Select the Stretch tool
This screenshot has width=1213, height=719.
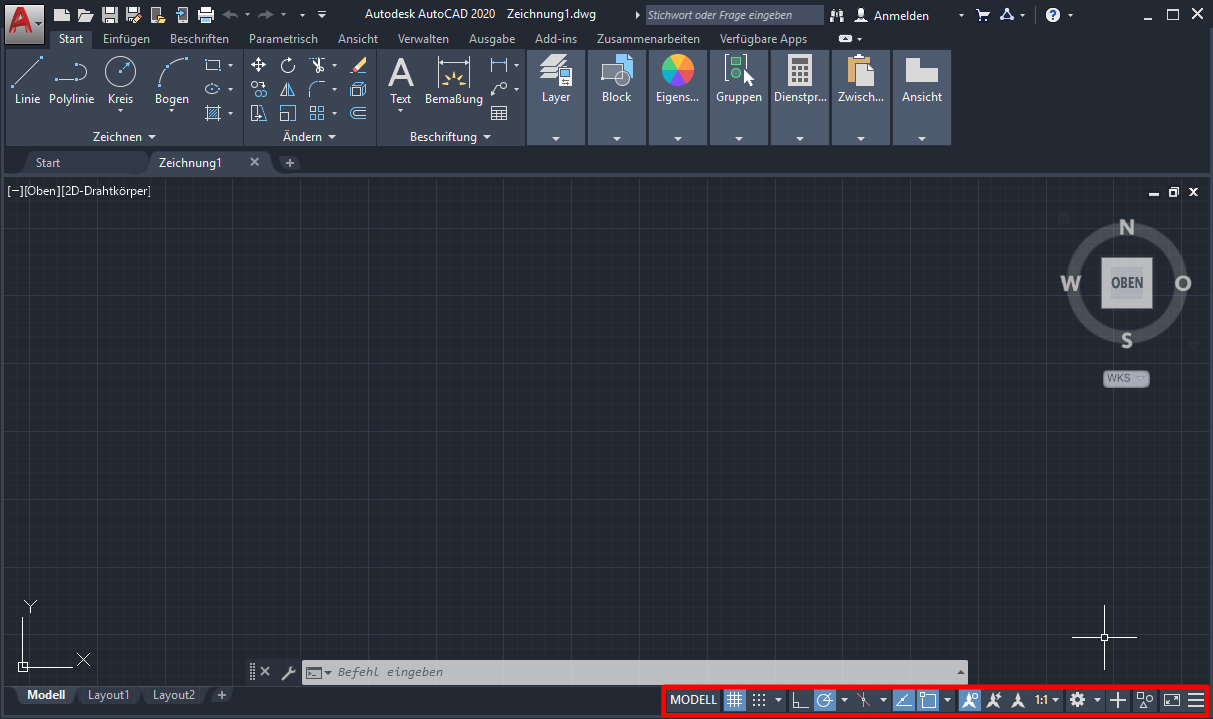point(258,113)
